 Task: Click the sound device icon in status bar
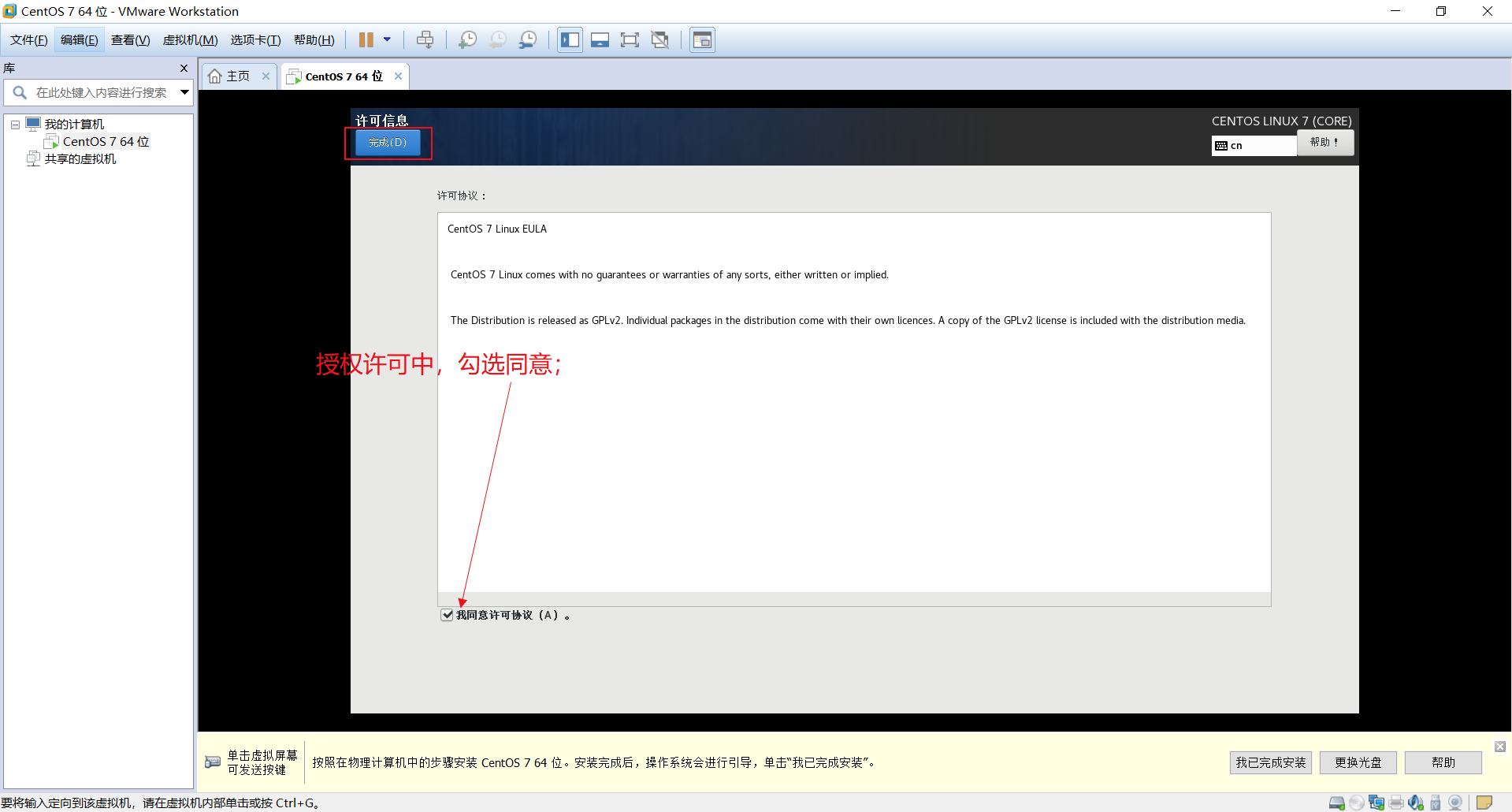1415,803
